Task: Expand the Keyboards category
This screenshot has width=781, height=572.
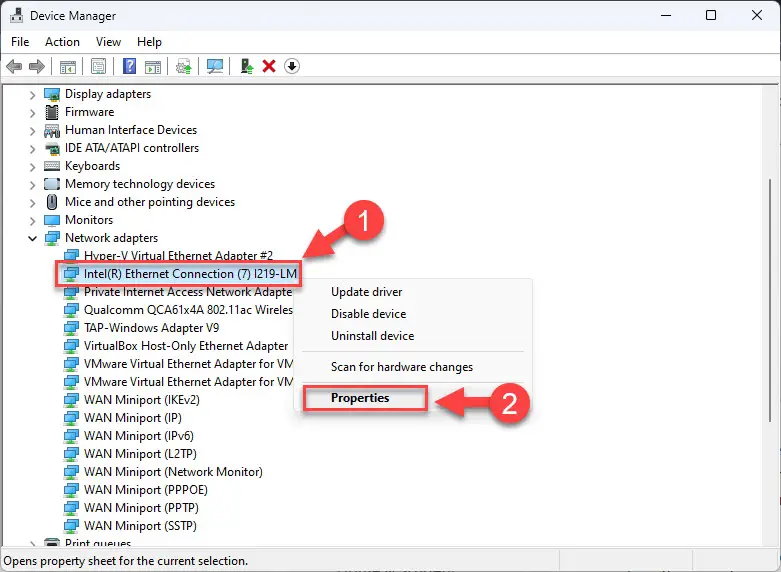Action: pyautogui.click(x=32, y=166)
